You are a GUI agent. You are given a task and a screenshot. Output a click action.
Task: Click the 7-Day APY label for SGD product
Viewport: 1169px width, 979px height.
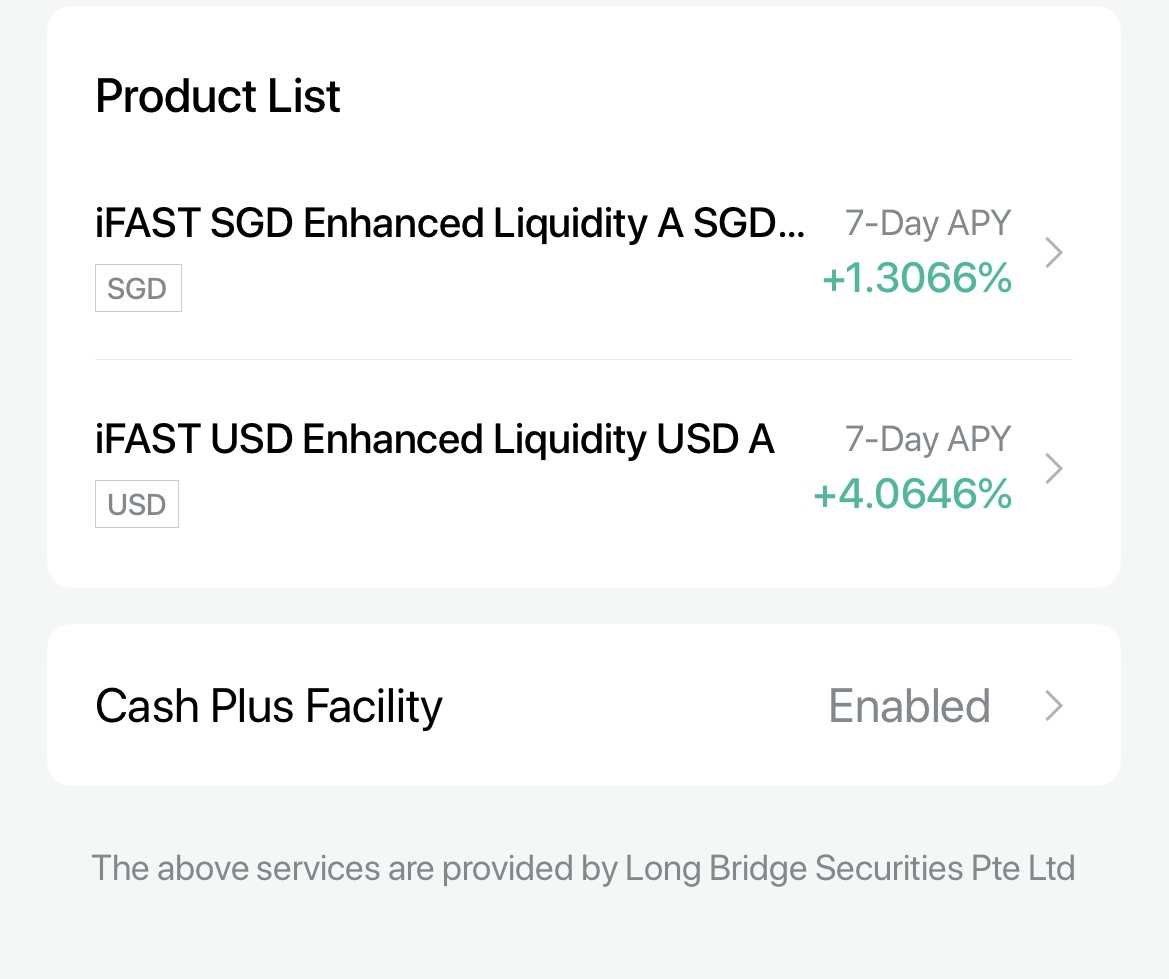[x=927, y=223]
